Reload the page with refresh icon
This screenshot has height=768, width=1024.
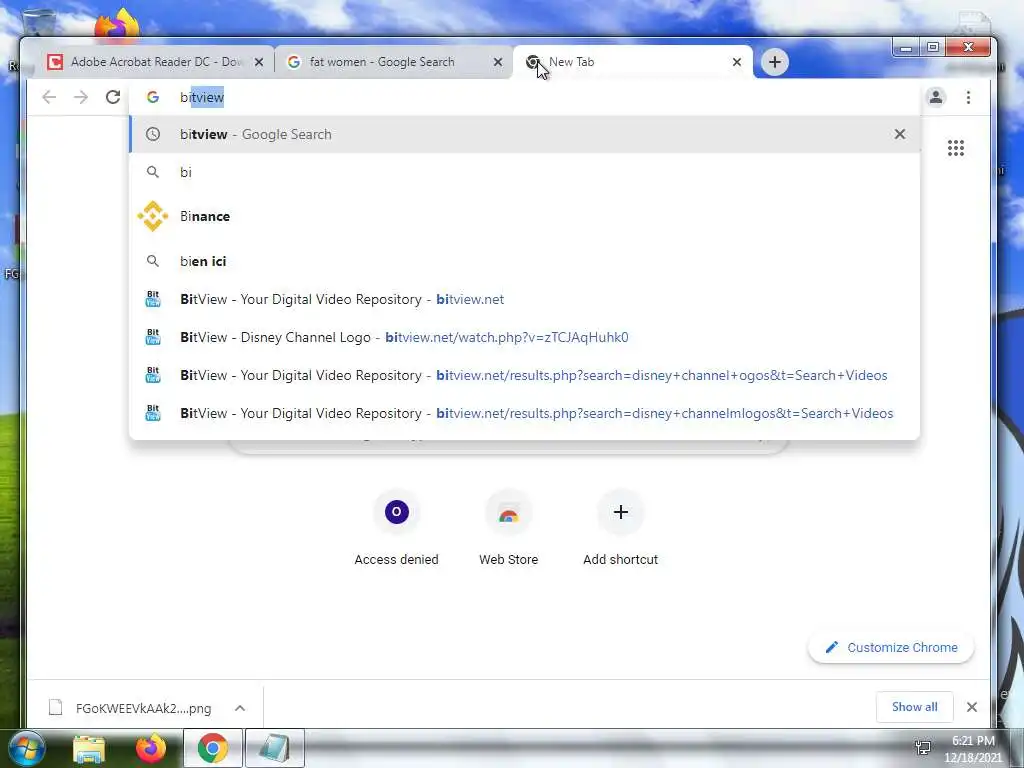coord(113,97)
